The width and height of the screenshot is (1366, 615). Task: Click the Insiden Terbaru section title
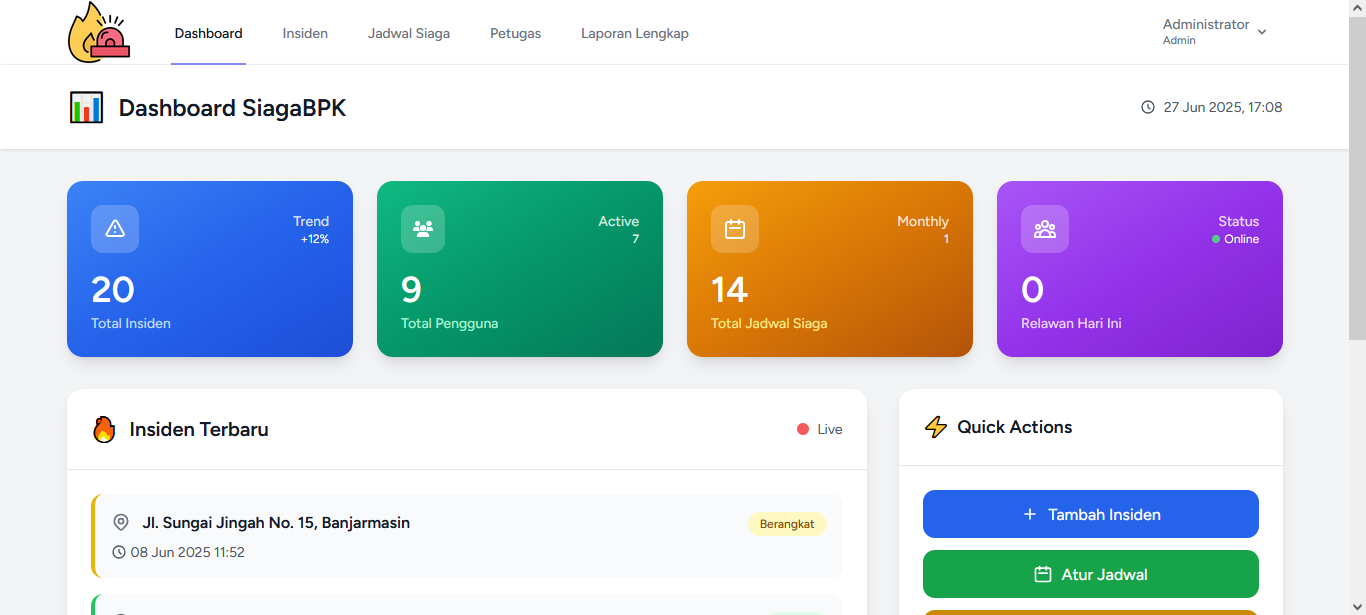click(199, 429)
